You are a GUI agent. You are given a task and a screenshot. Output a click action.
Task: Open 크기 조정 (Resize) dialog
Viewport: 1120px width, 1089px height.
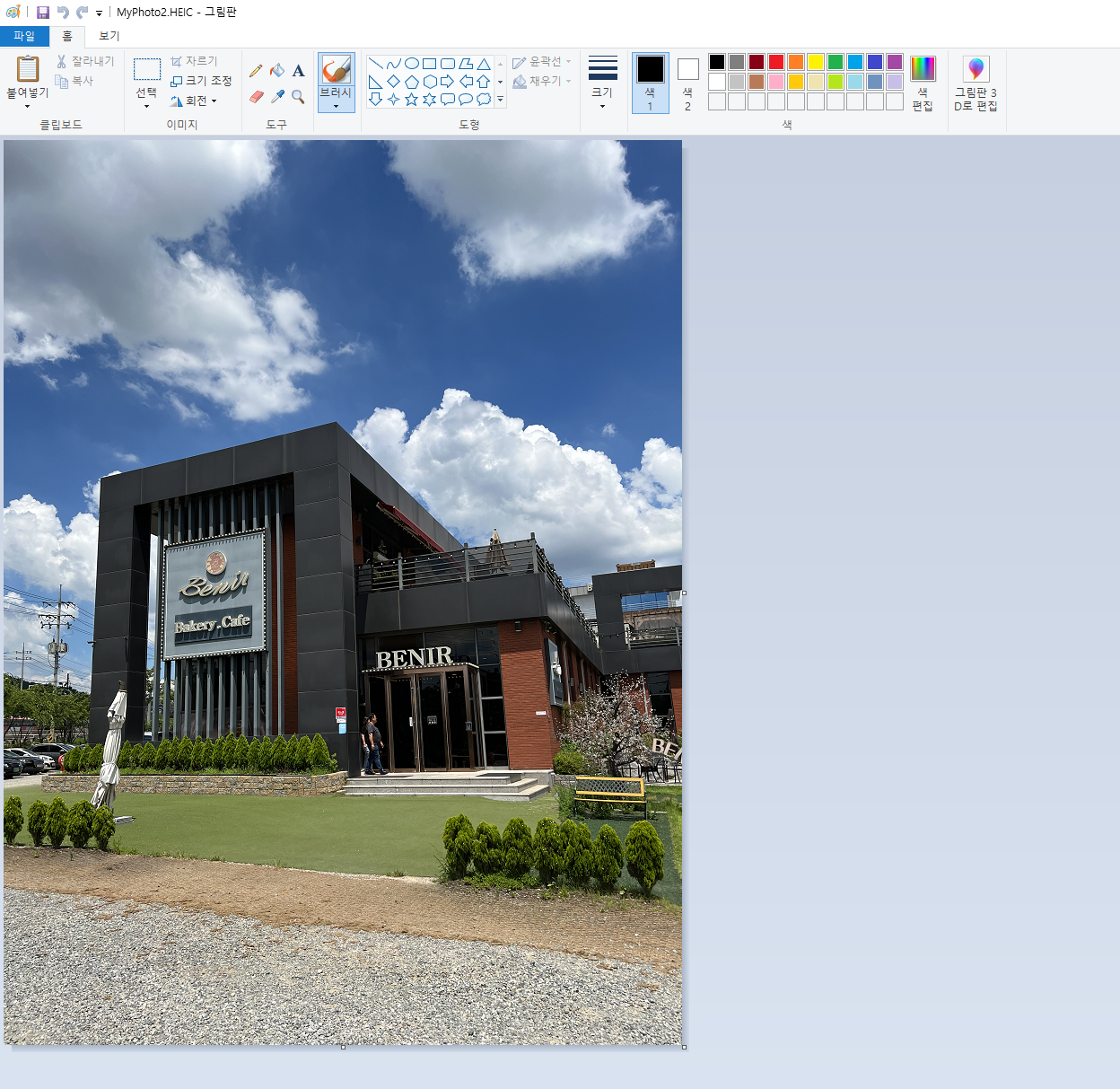(x=201, y=81)
